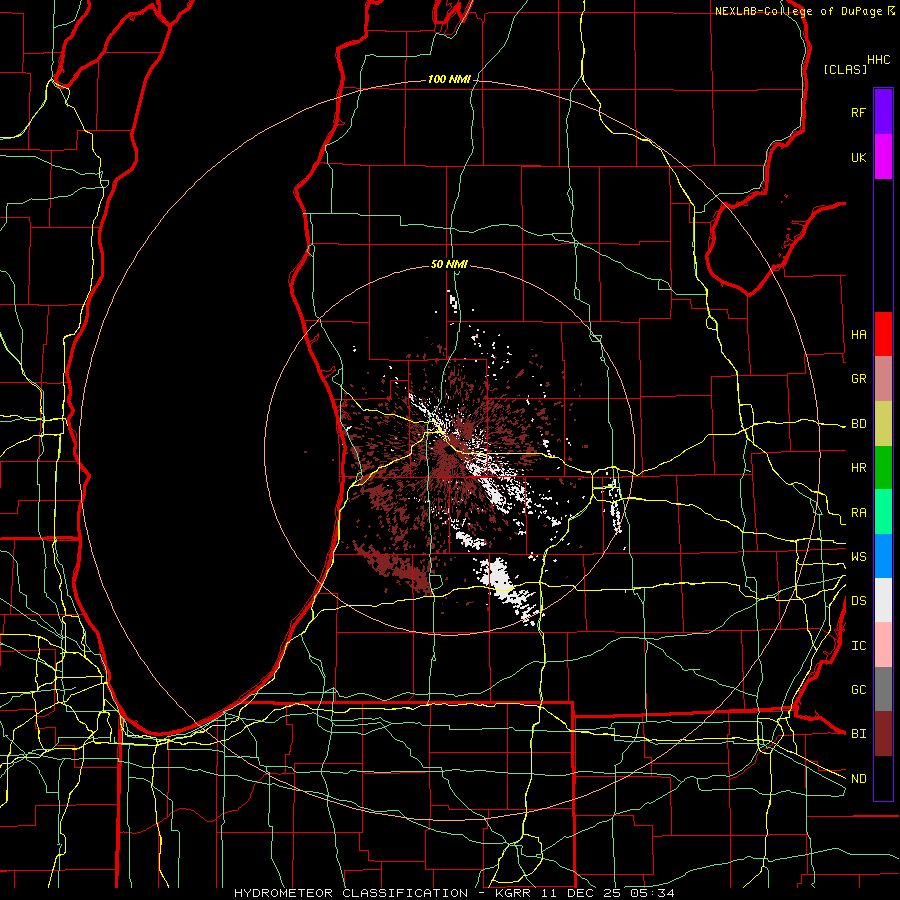Click the [CLAS] legend header
This screenshot has width=900, height=900.
tap(845, 69)
